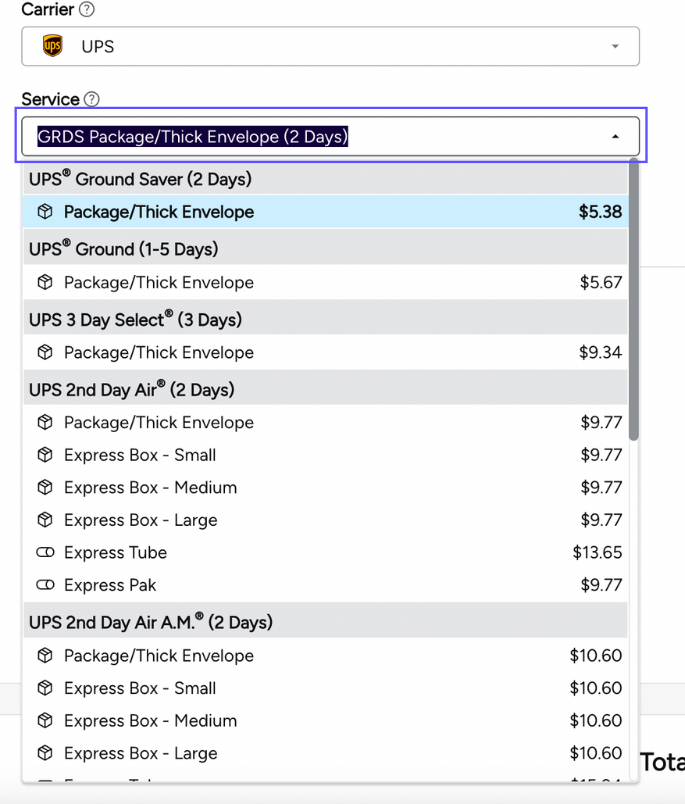Click box icon for UPS Ground package option
This screenshot has width=685, height=804.
45,283
